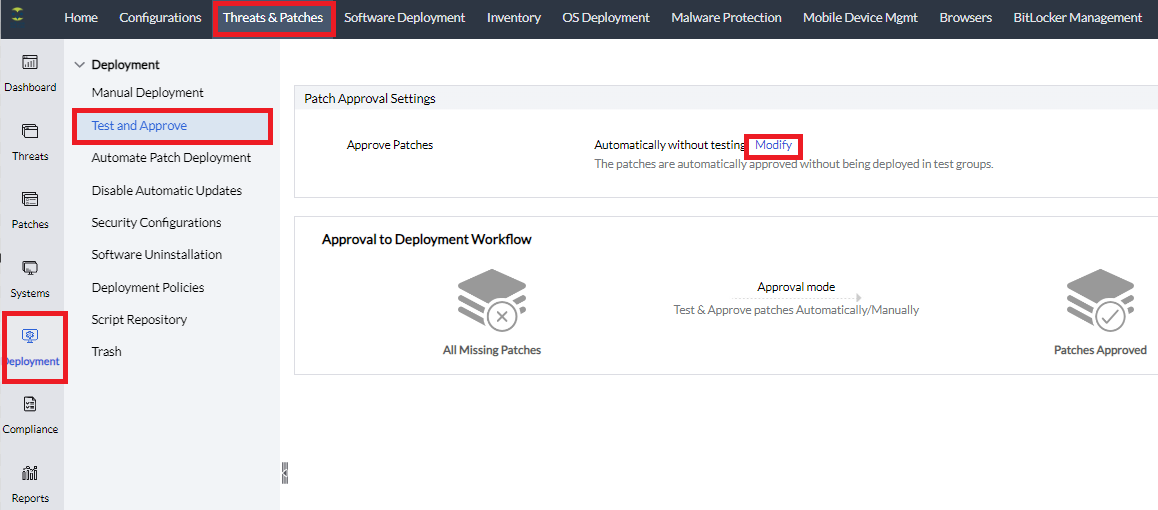The image size is (1158, 510).
Task: Open the Reports sidebar icon
Action: click(30, 474)
